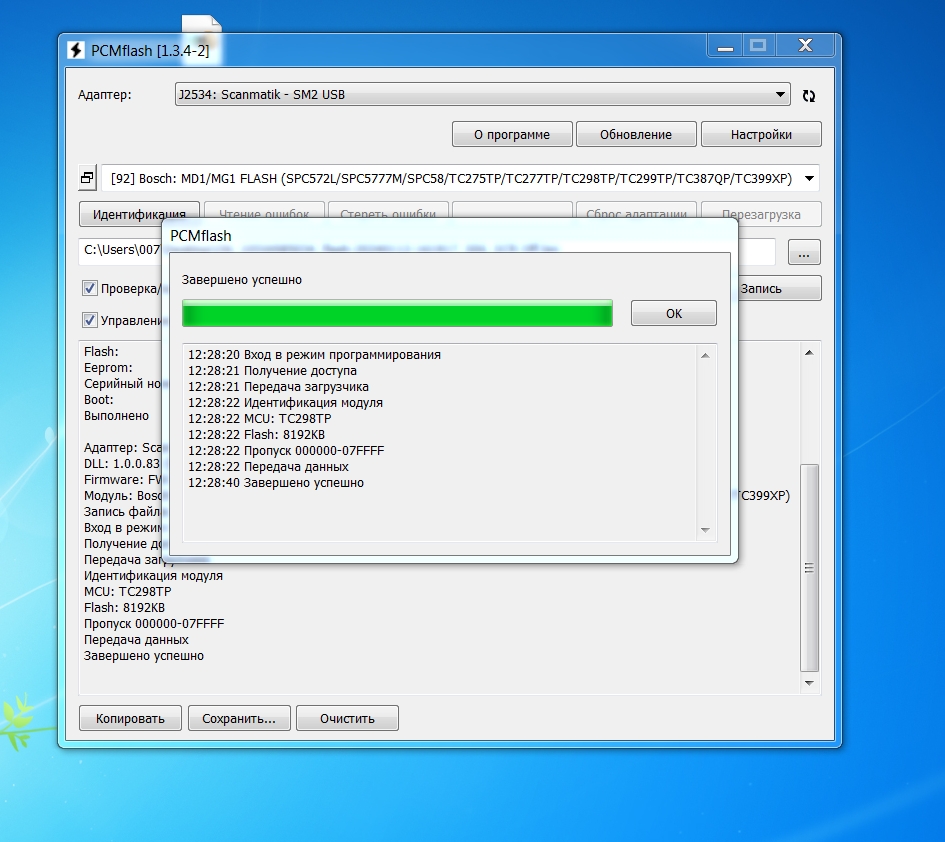This screenshot has height=842, width=945.
Task: Click Копировать to copy the log
Action: (x=131, y=718)
